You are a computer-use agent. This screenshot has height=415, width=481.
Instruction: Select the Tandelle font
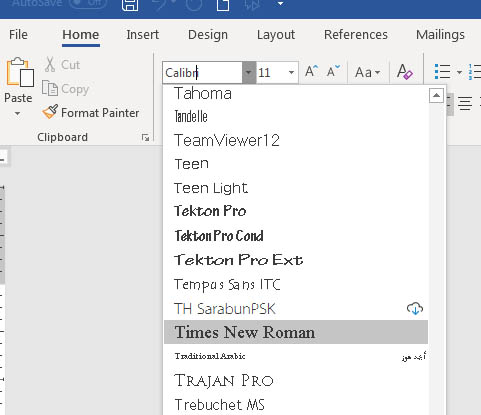(296, 117)
